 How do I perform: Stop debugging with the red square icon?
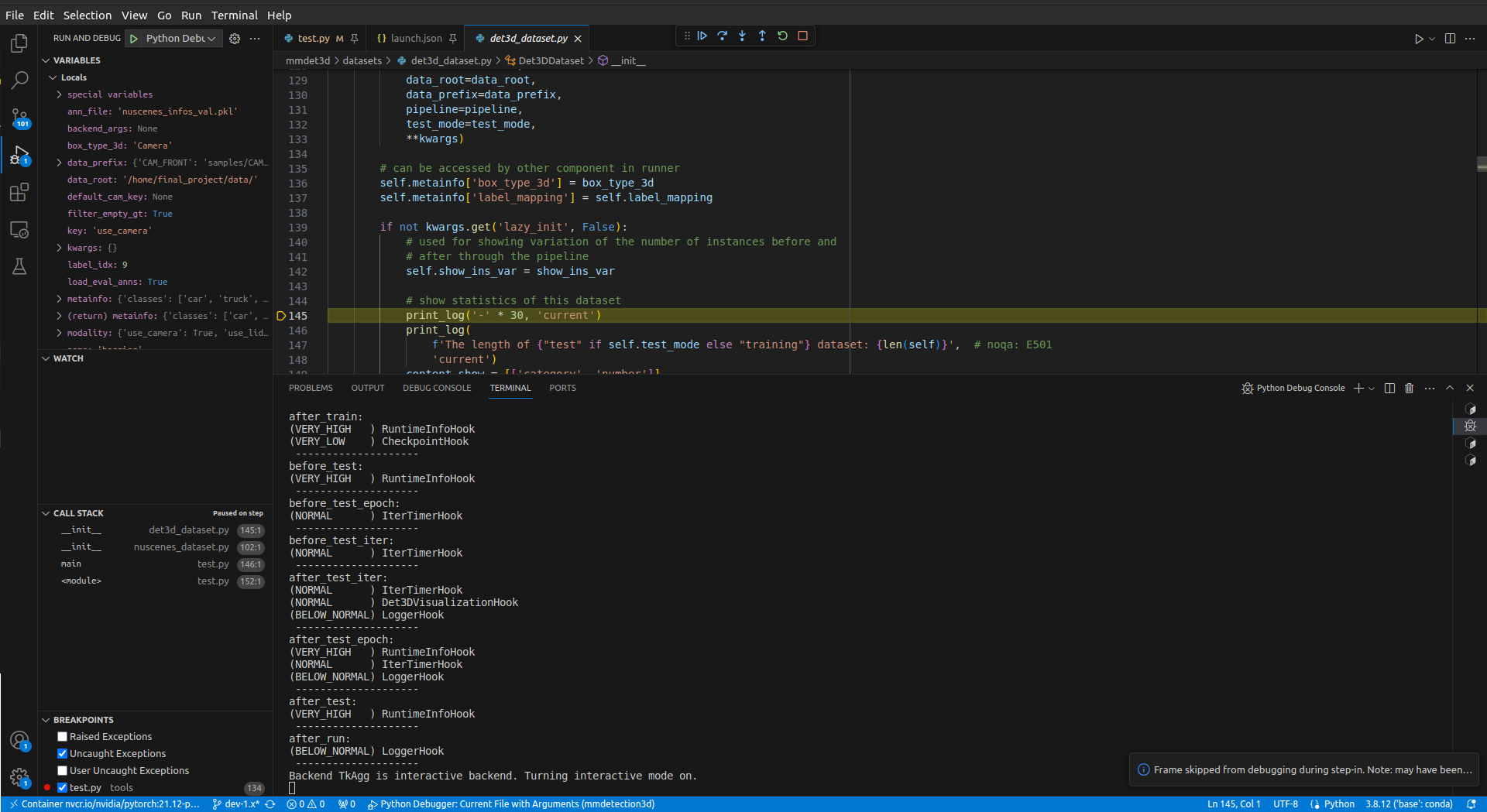point(802,36)
